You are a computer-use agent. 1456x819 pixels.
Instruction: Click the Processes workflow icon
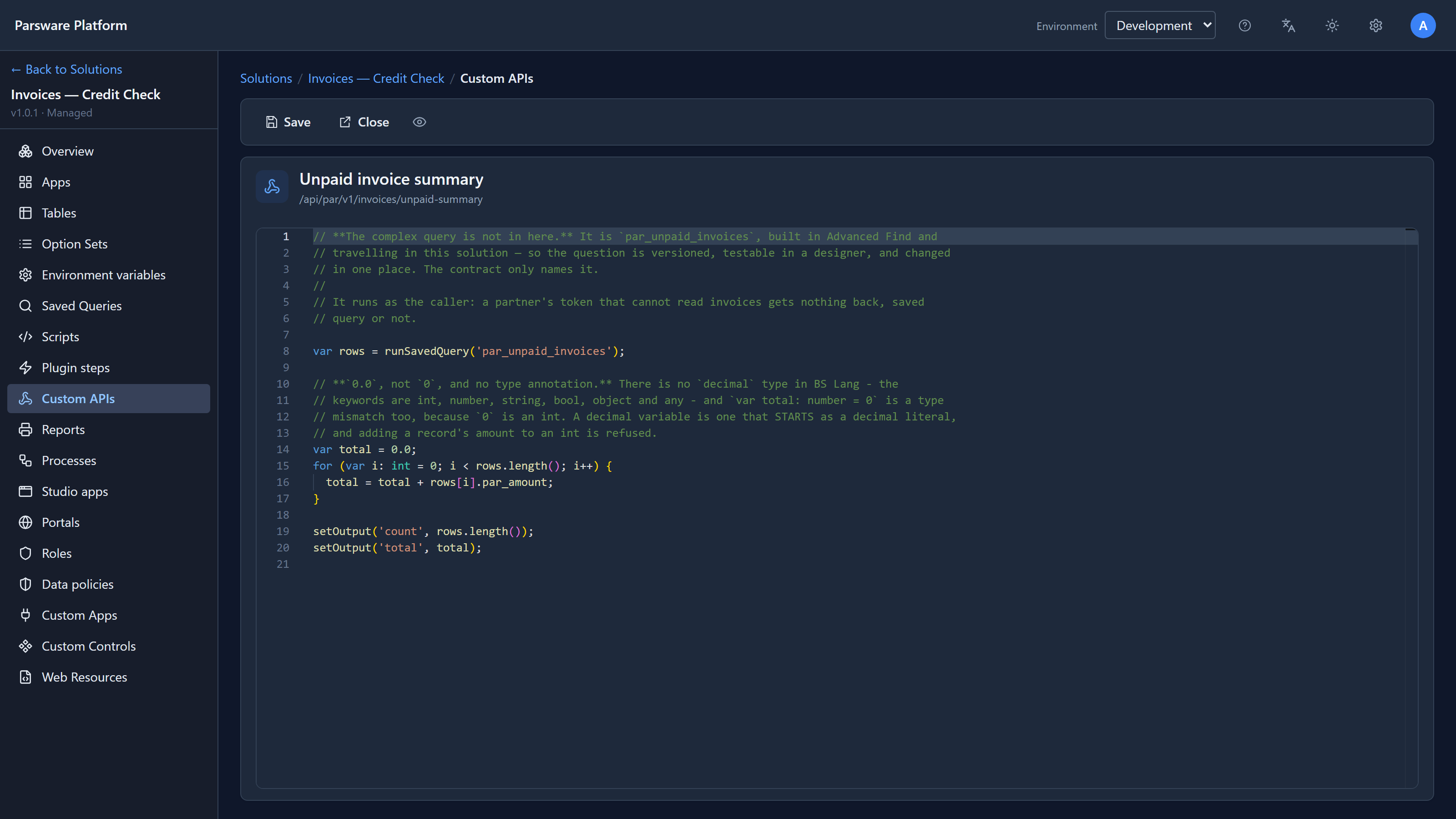[25, 460]
